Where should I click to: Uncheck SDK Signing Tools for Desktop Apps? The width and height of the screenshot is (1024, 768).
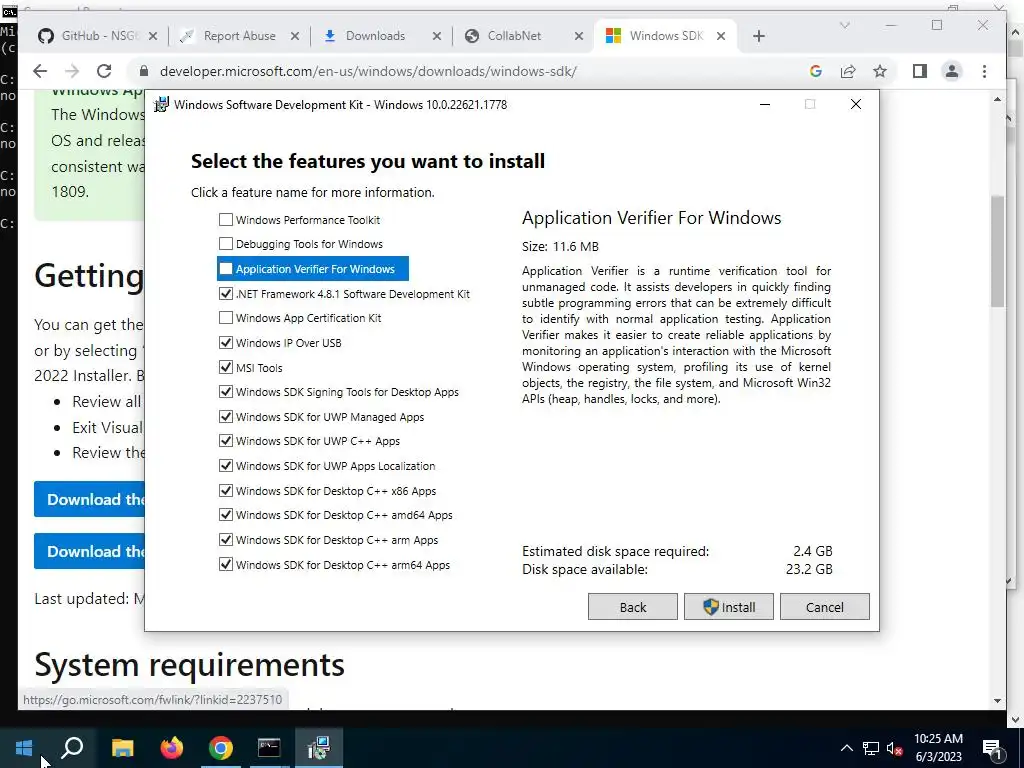225,391
